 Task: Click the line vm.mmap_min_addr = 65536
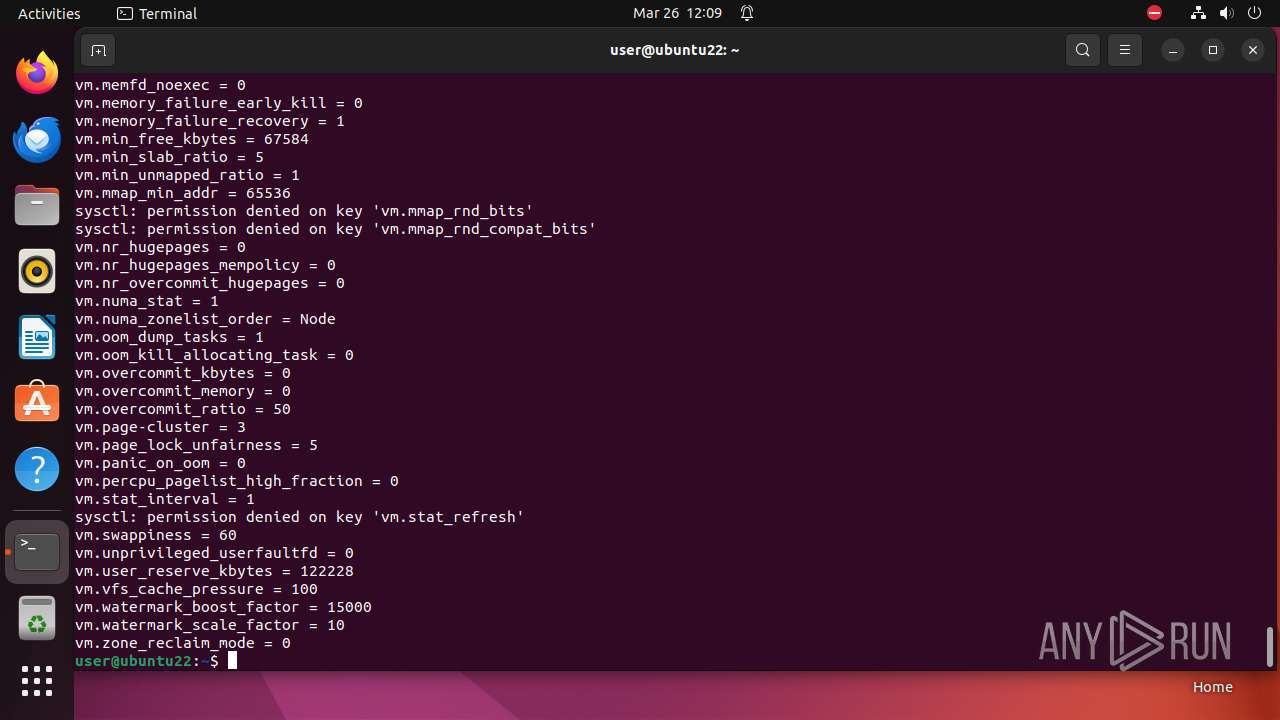coord(183,193)
